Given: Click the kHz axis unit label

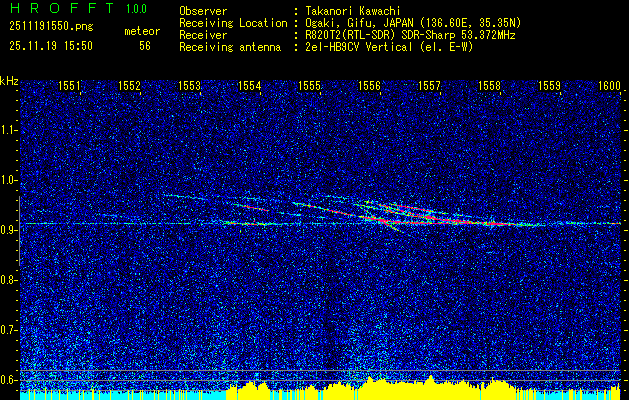Looking at the screenshot, I should pos(9,81).
